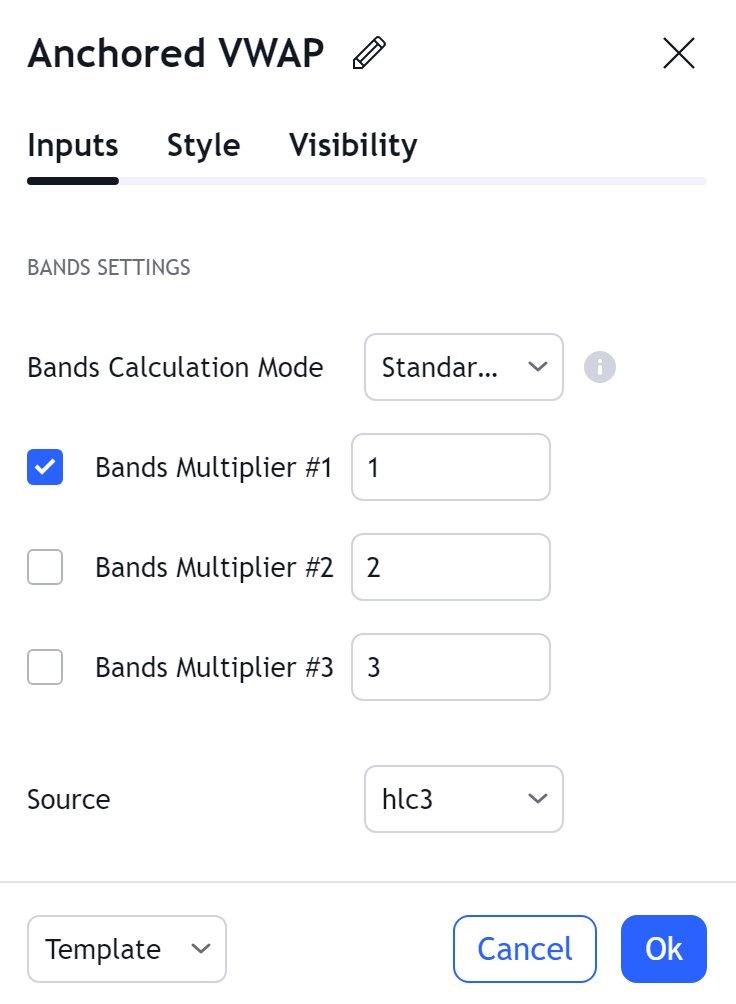The image size is (736, 1004).
Task: Uncheck the Bands Multiplier #1 checkbox
Action: pos(45,467)
